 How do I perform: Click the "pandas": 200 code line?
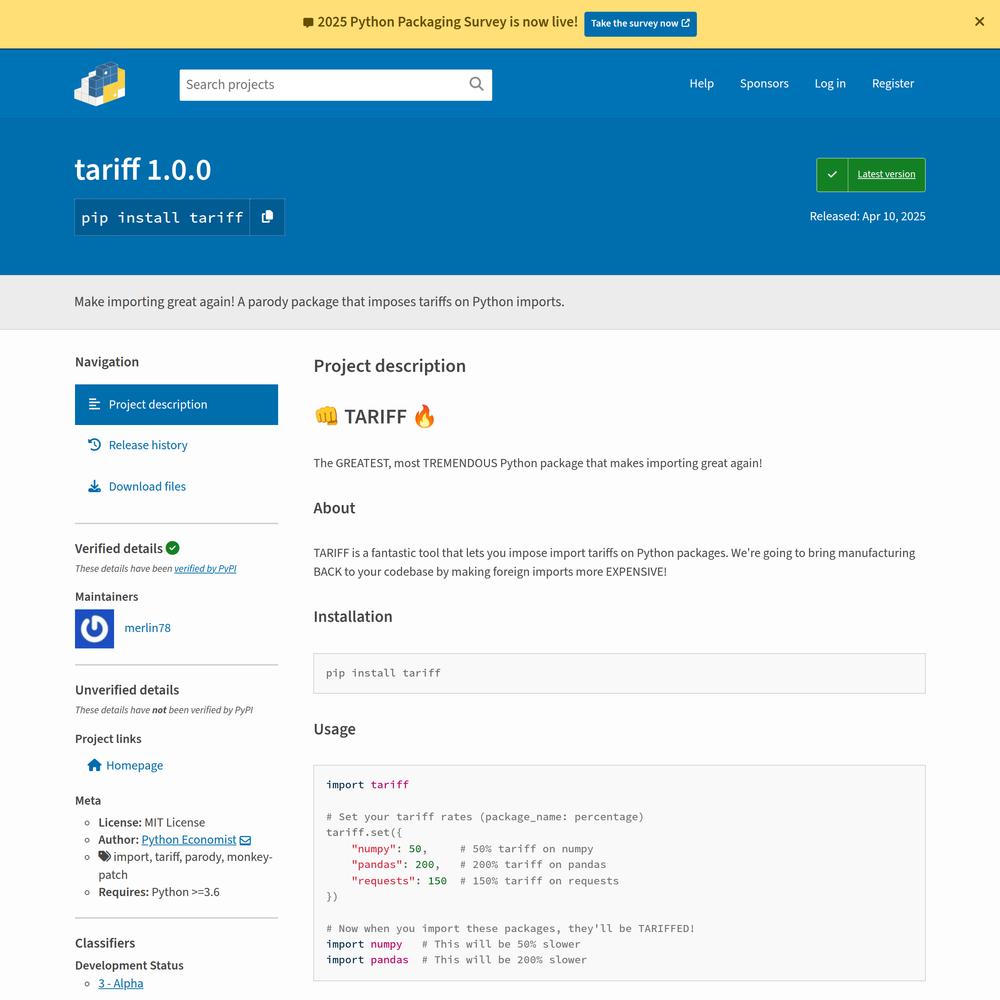[478, 865]
